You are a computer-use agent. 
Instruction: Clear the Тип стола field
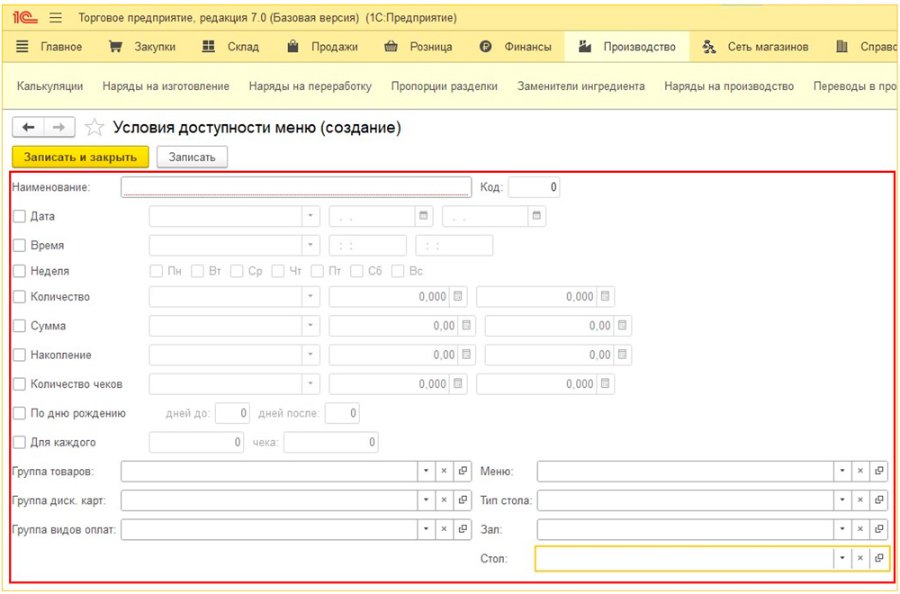pos(860,500)
